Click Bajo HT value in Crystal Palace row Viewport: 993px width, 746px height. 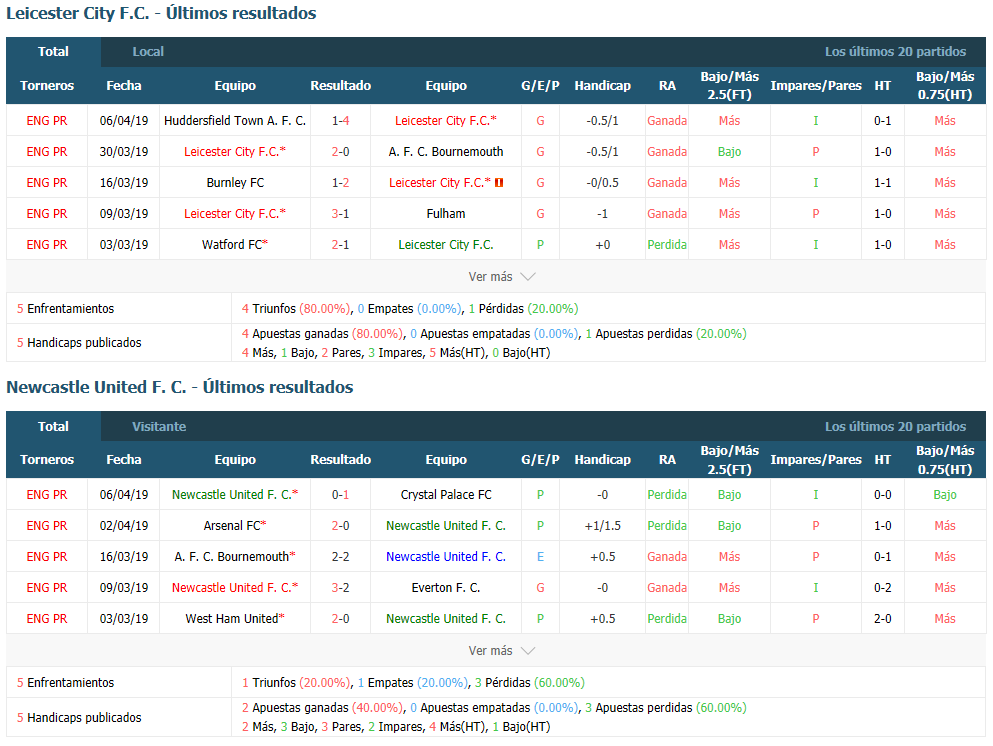click(945, 495)
